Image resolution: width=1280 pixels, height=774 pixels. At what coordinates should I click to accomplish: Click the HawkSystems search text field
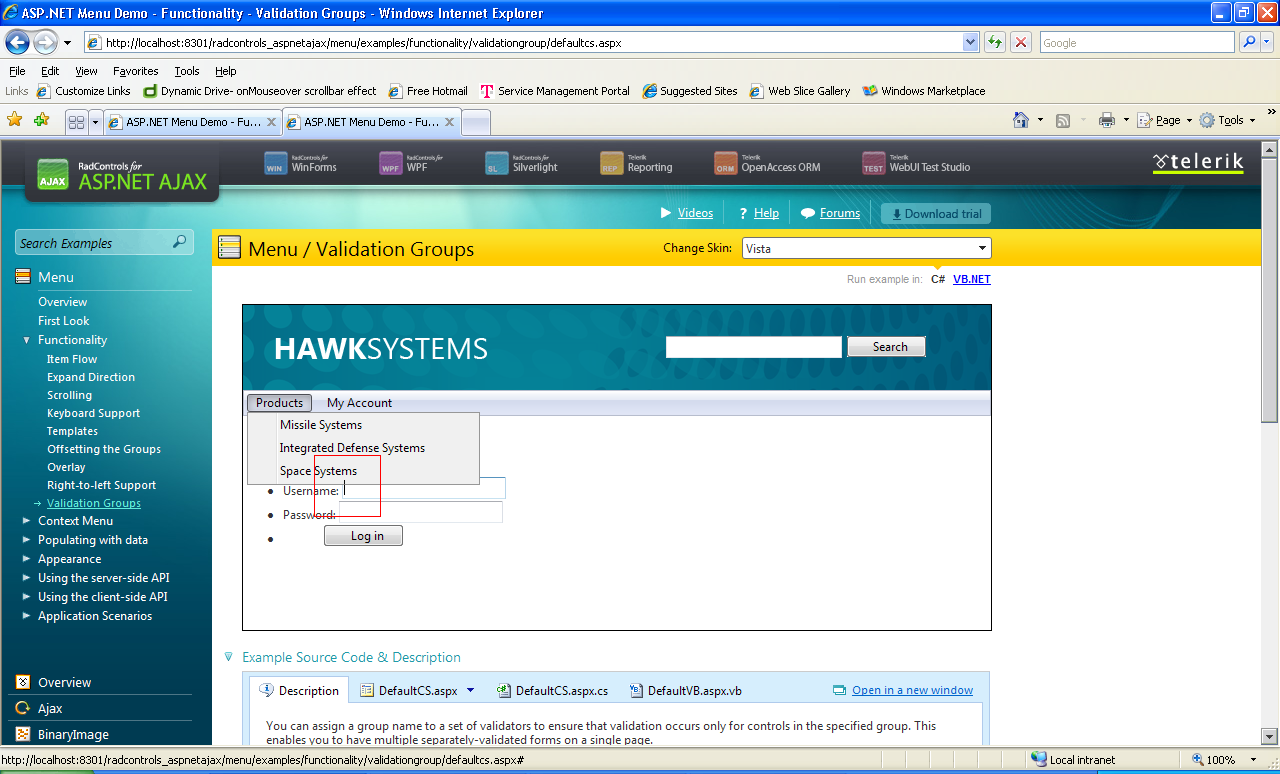tap(754, 347)
